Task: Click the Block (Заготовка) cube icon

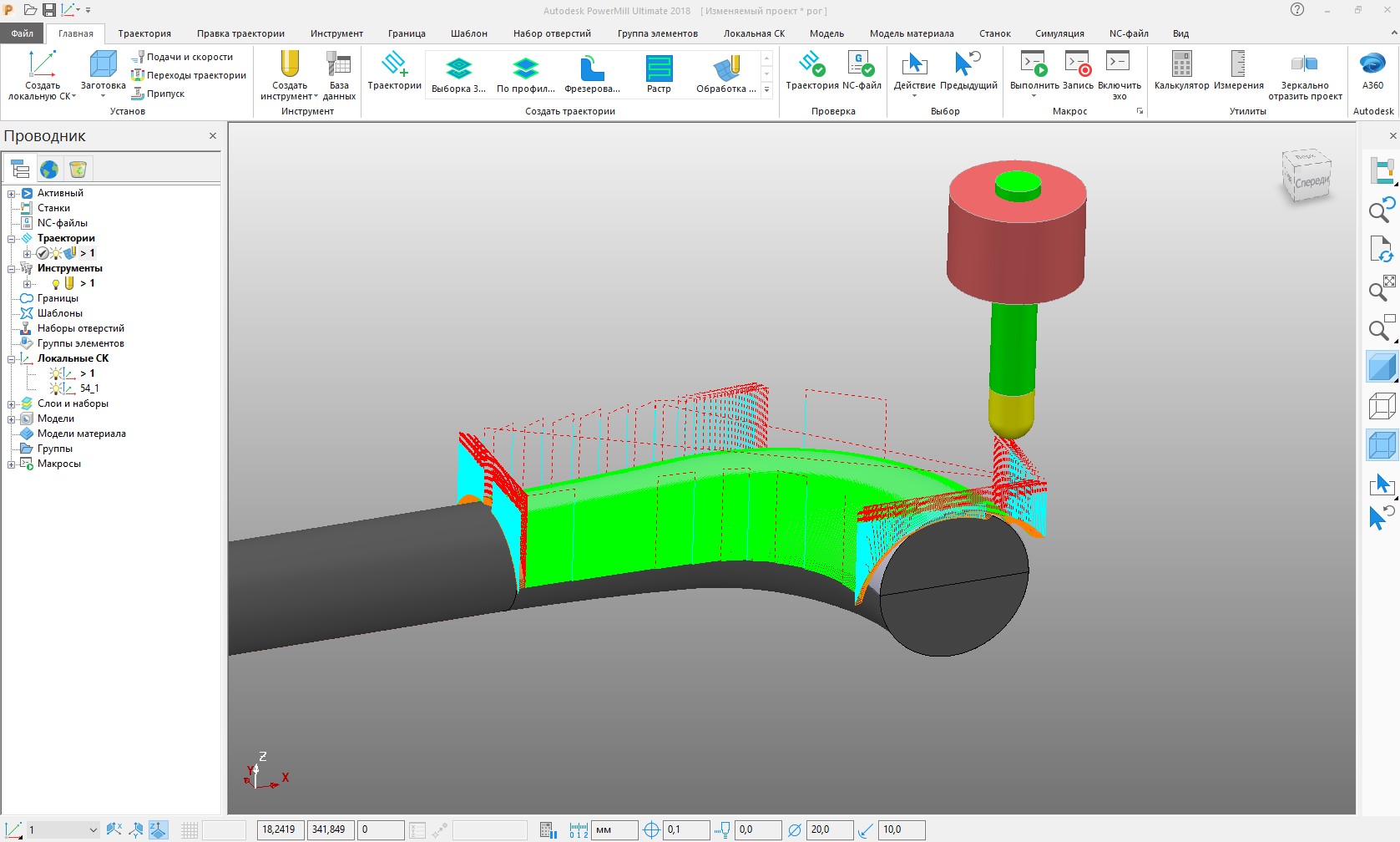Action: click(x=103, y=65)
